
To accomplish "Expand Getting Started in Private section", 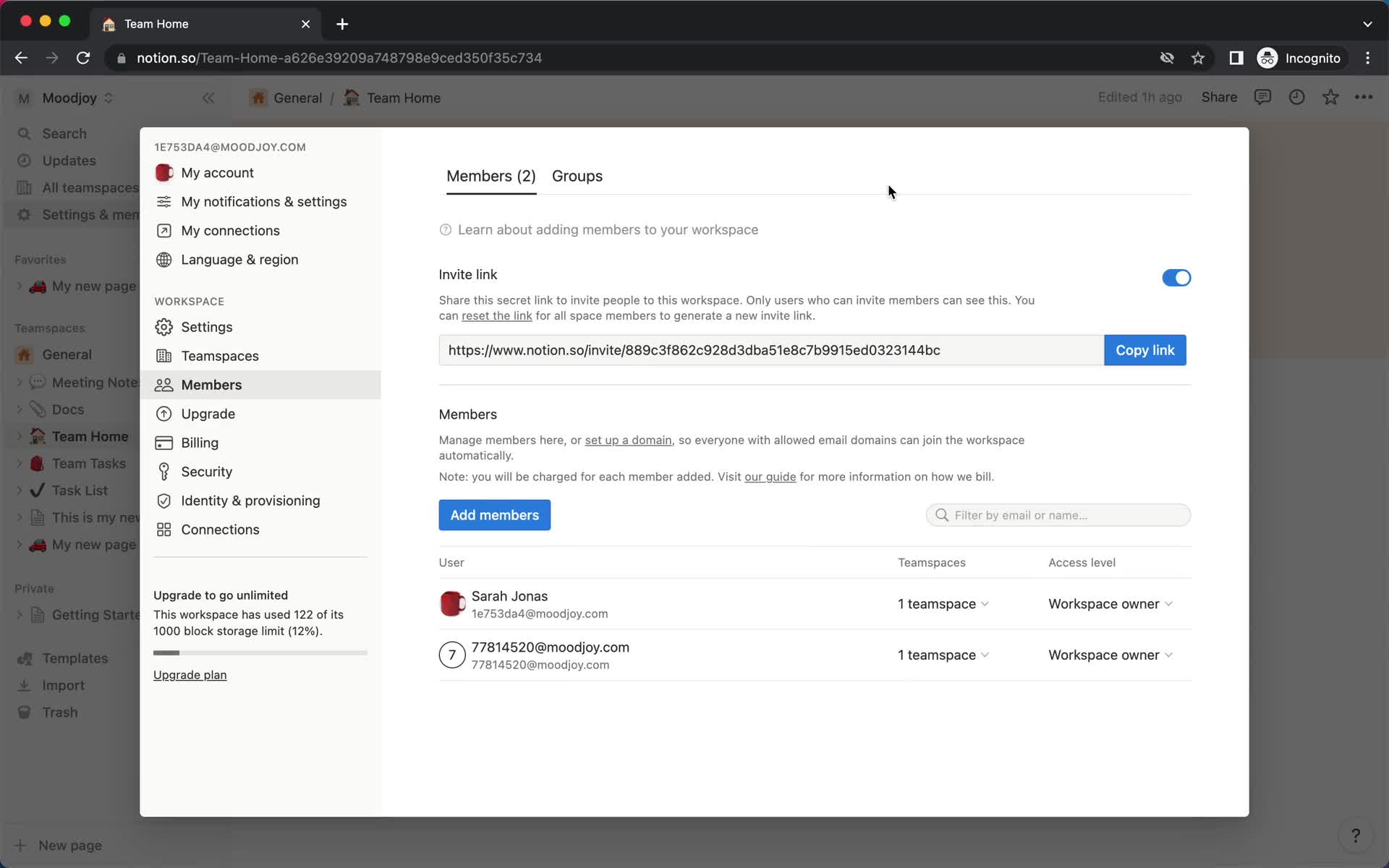I will [x=20, y=615].
